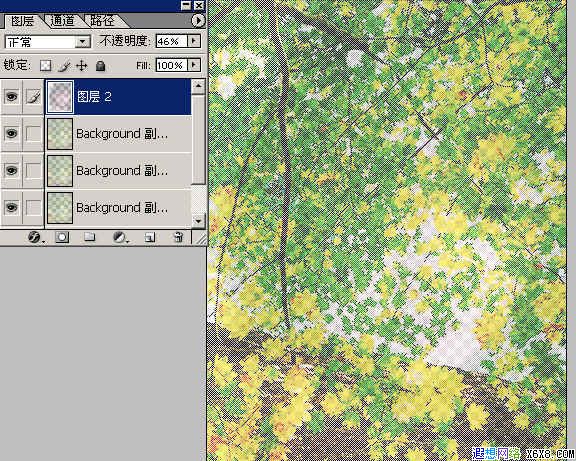Open layers panel flyout menu
This screenshot has width=576, height=461.
(x=198, y=21)
